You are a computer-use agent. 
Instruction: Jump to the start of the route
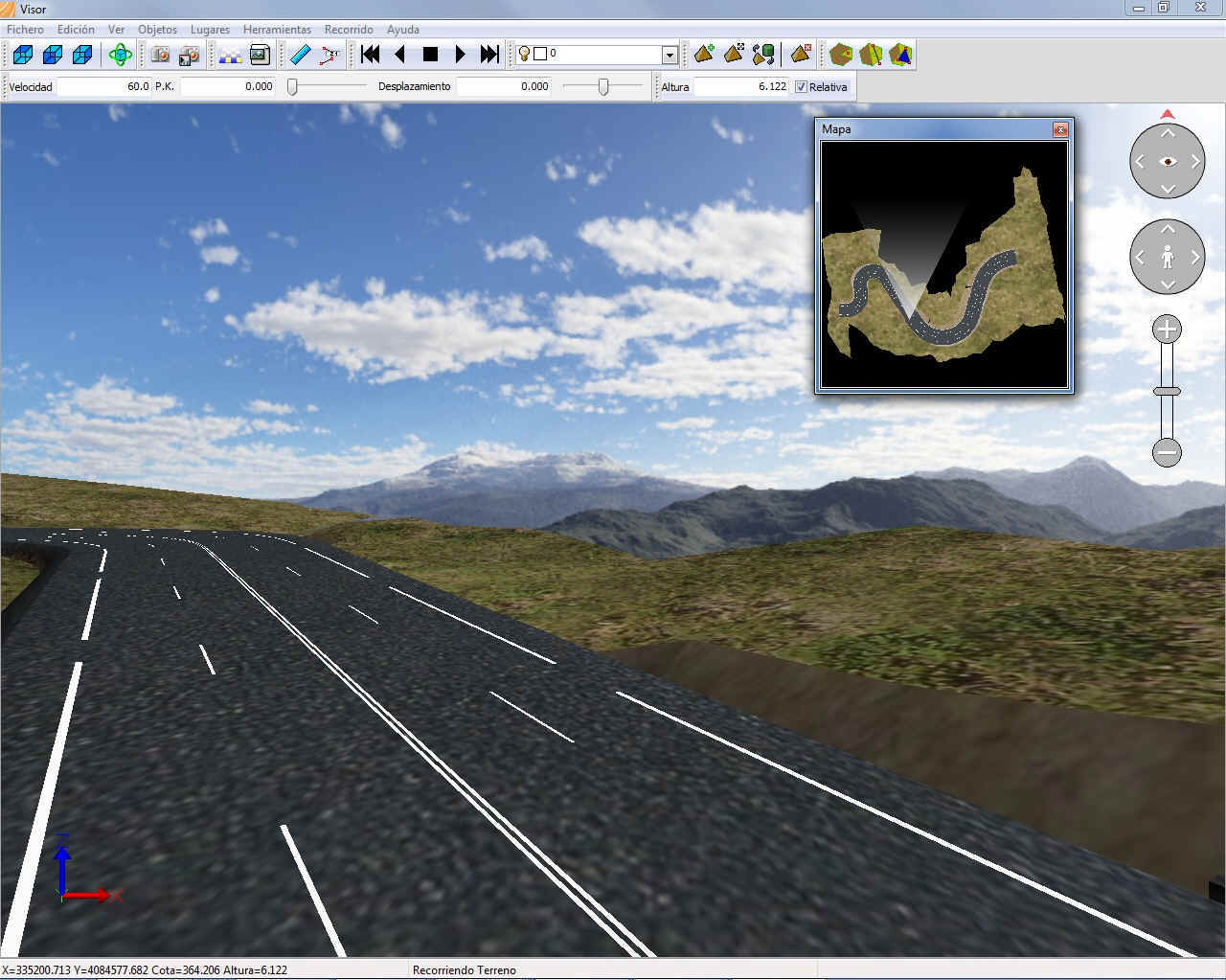pyautogui.click(x=370, y=55)
